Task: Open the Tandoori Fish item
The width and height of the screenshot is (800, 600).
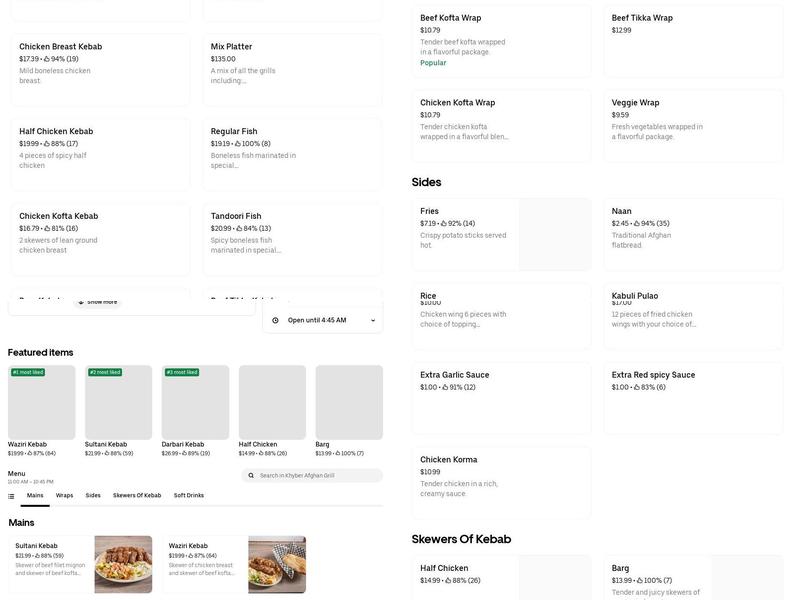Action: coord(292,239)
